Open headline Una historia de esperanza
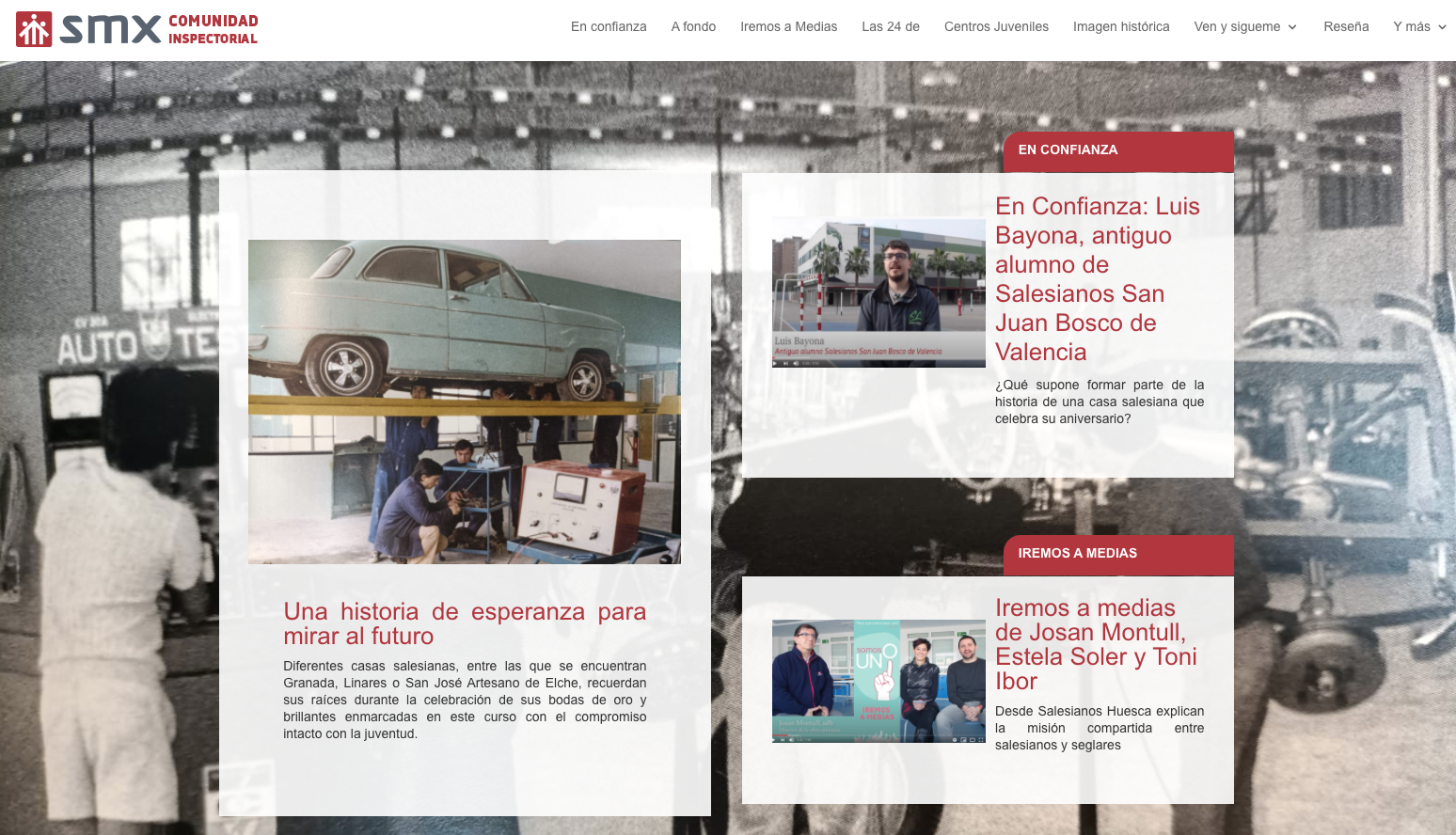1456x835 pixels. [x=465, y=623]
